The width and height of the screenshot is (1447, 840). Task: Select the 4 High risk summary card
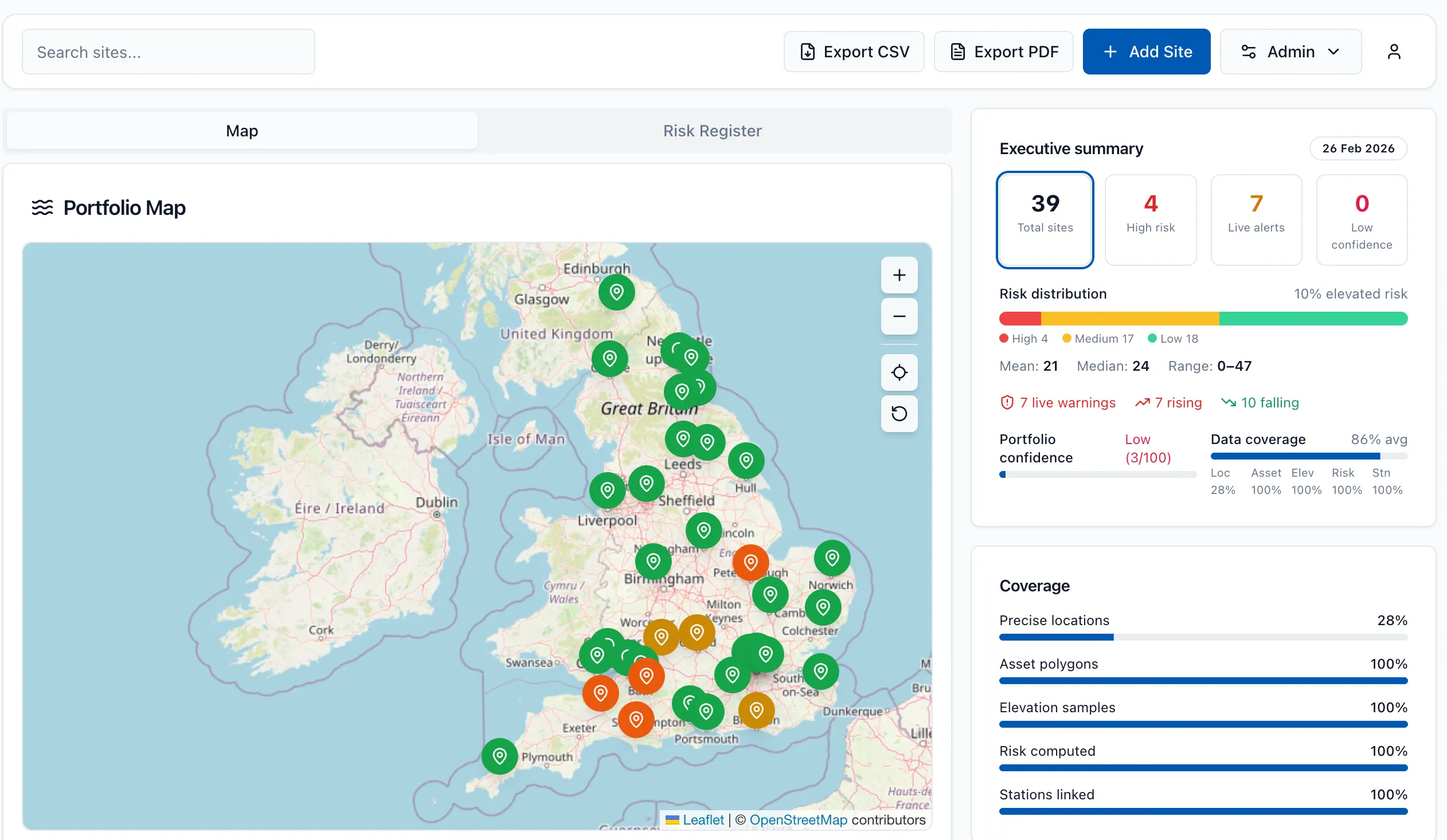pos(1151,220)
